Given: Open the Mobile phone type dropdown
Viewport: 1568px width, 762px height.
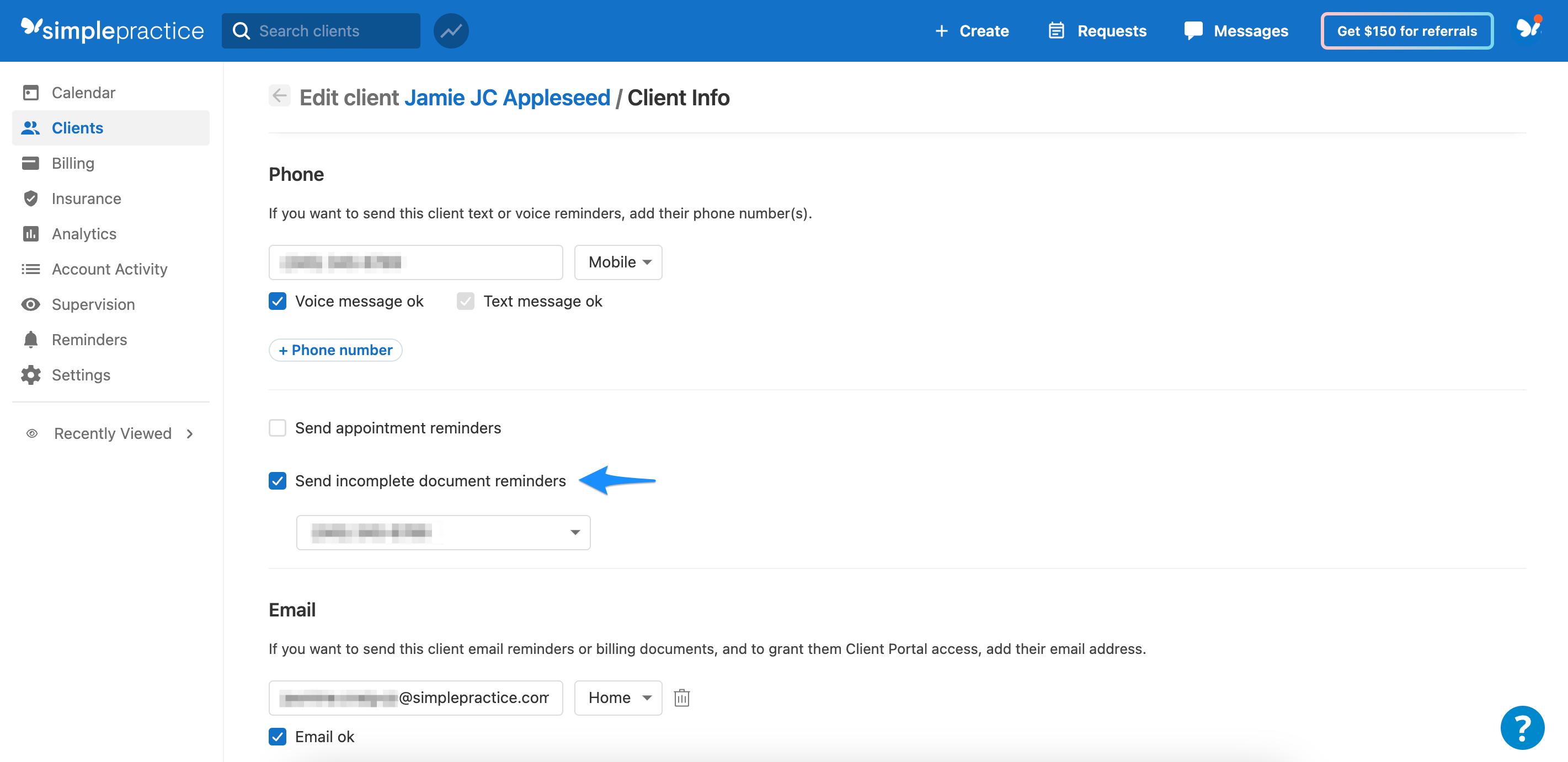Looking at the screenshot, I should (x=618, y=262).
